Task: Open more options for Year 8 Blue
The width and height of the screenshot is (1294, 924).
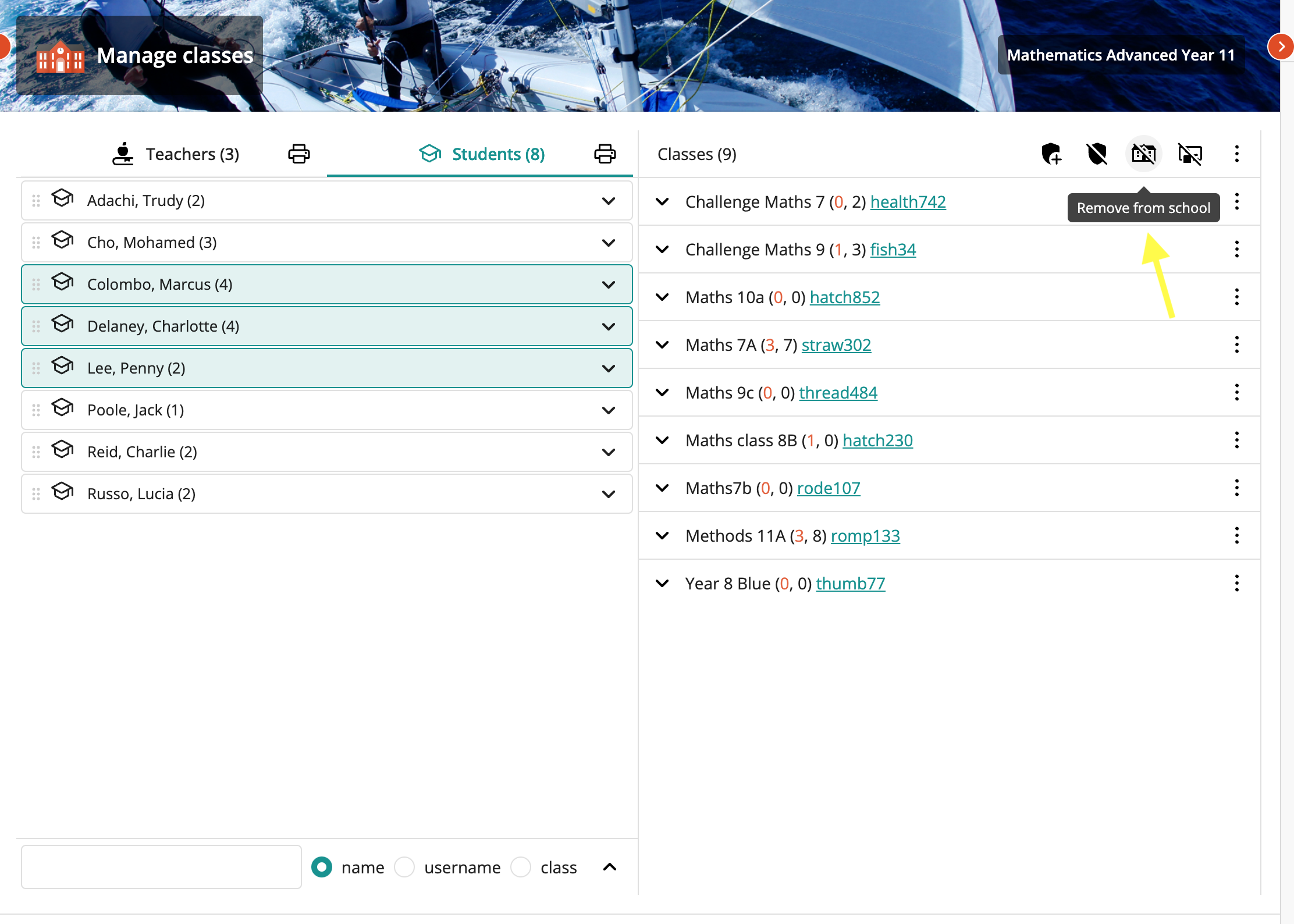Action: pos(1237,584)
